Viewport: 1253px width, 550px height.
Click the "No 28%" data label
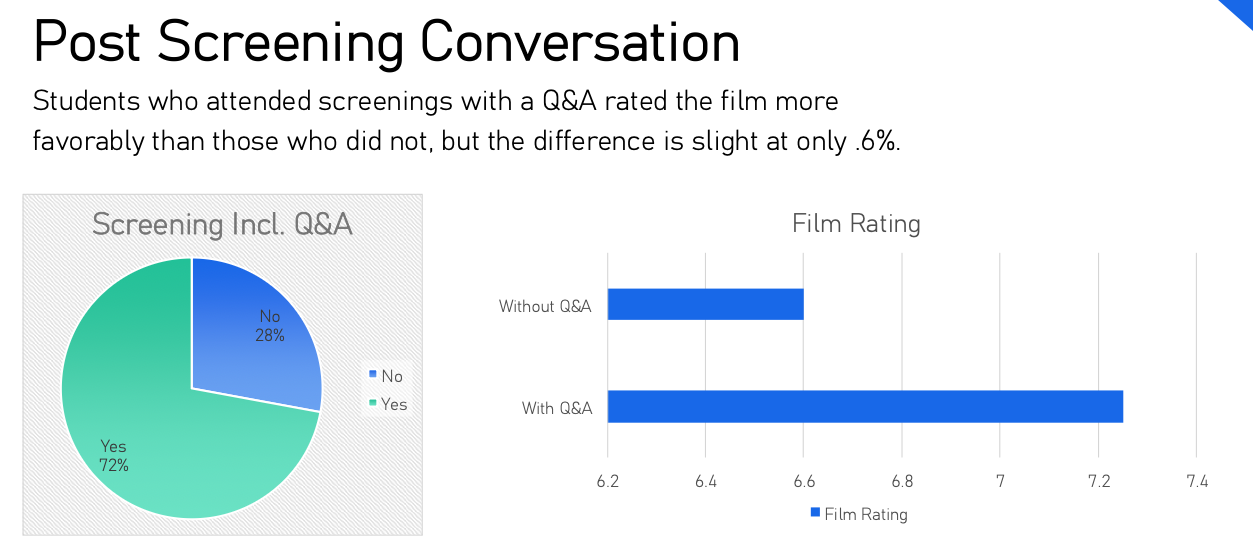click(x=270, y=326)
